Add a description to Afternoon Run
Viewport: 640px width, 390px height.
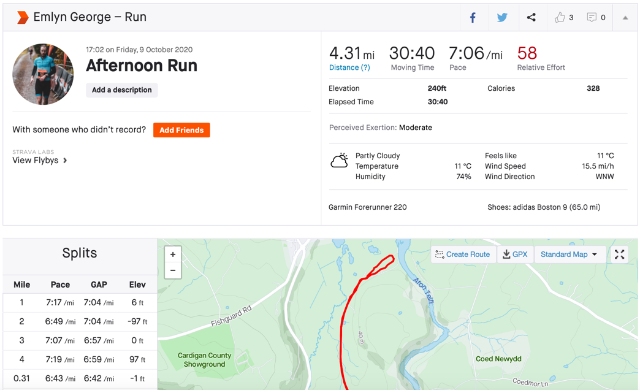tap(122, 90)
